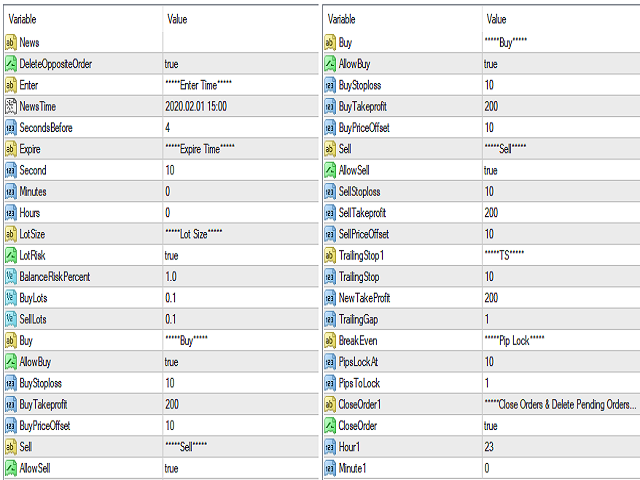
Task: Toggle the CloseOrder true value
Action: (493, 425)
